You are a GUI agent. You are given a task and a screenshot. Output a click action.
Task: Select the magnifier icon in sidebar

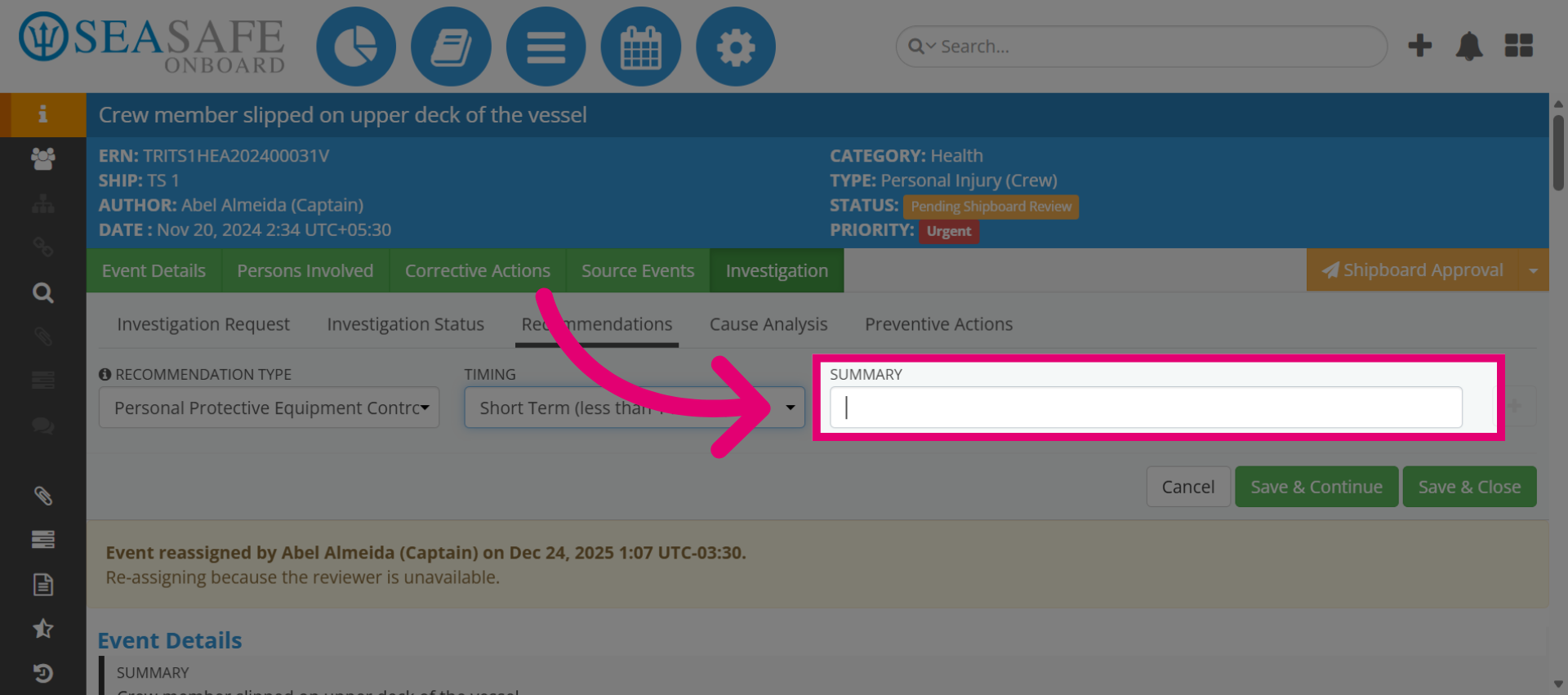[42, 292]
